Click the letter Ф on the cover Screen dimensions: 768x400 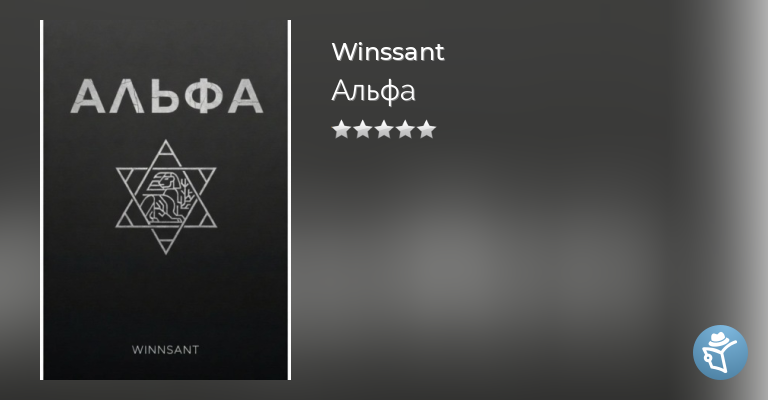202,96
